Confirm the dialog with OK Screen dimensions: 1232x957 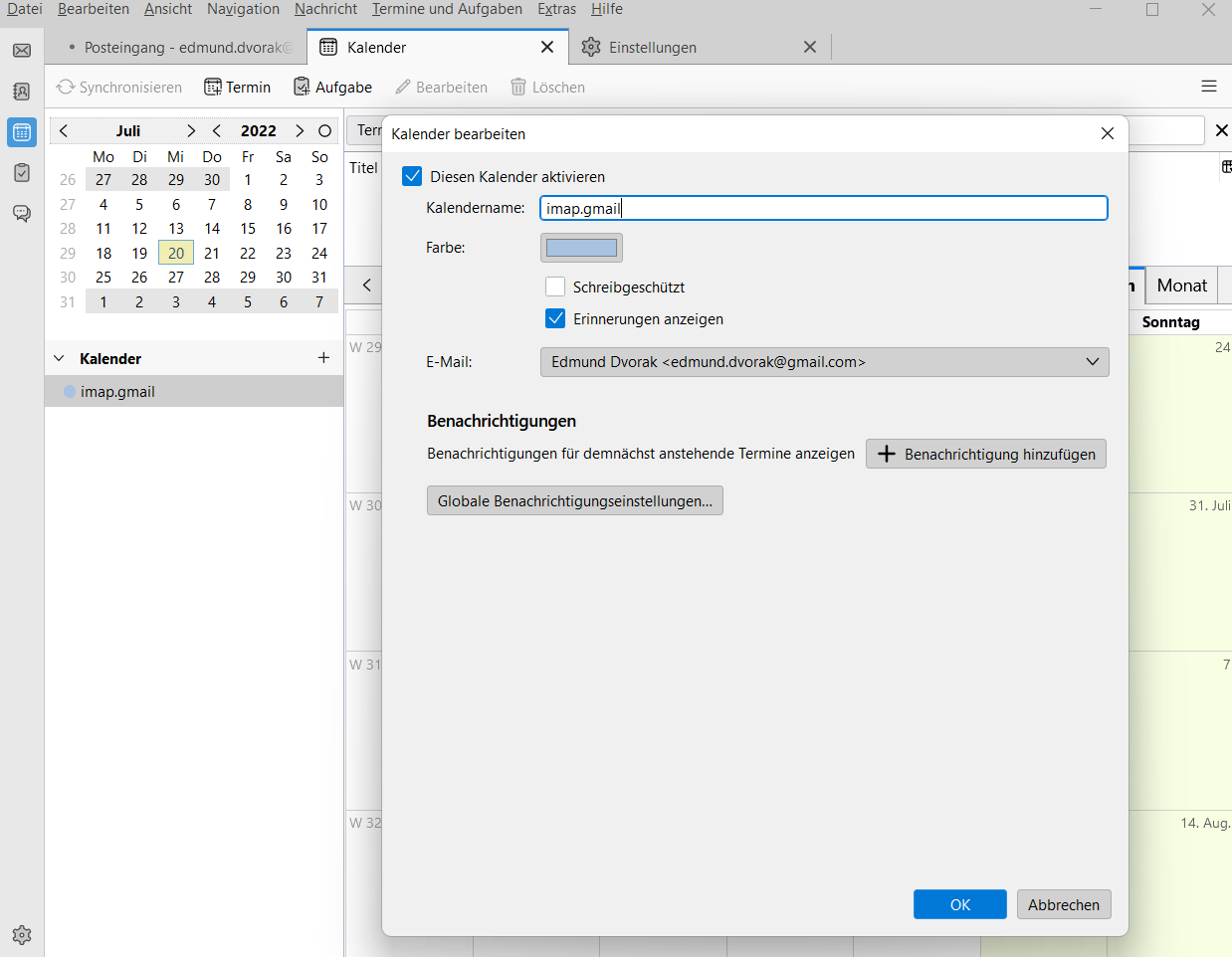[x=959, y=904]
